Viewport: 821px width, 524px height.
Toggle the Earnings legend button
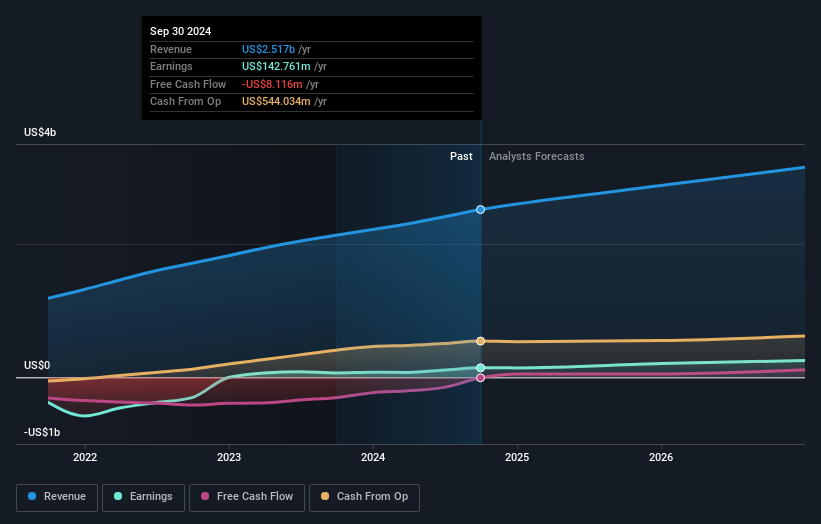(x=143, y=497)
